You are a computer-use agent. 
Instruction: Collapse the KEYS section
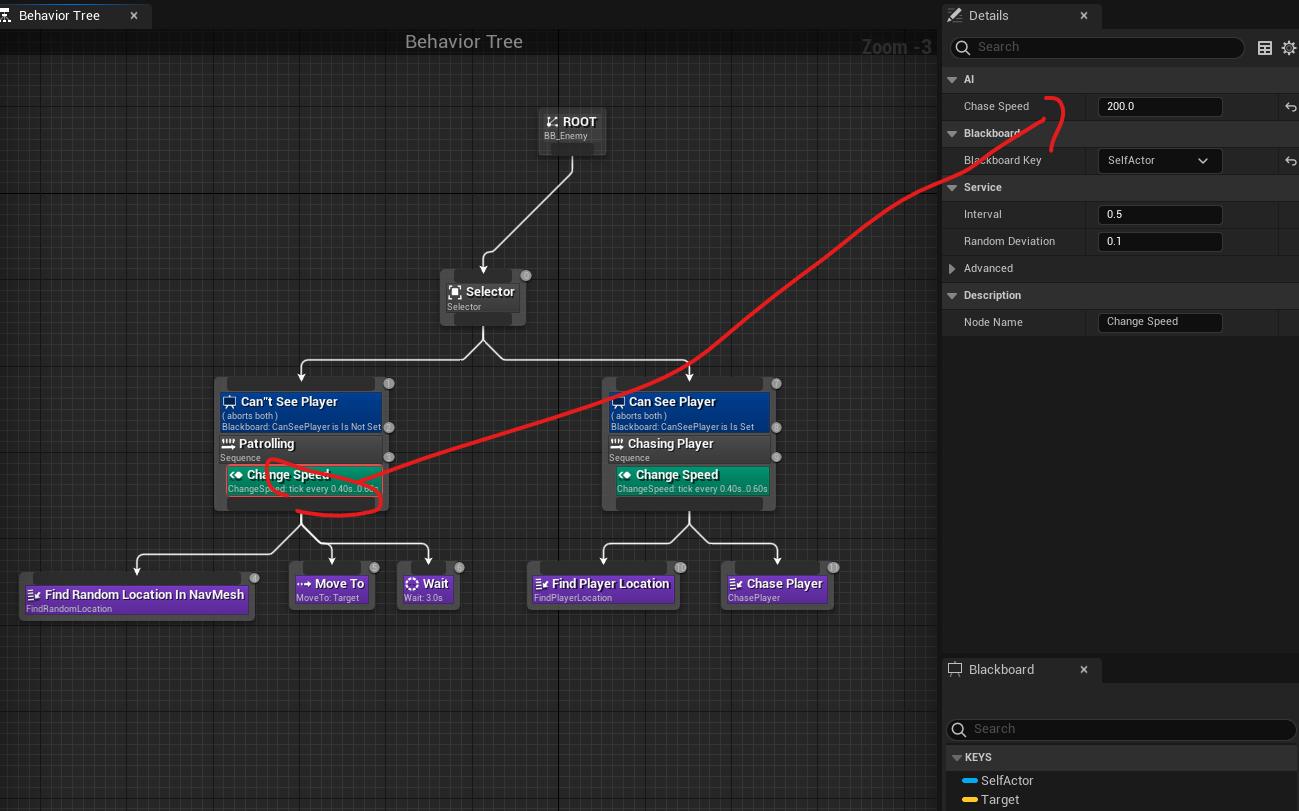point(957,757)
